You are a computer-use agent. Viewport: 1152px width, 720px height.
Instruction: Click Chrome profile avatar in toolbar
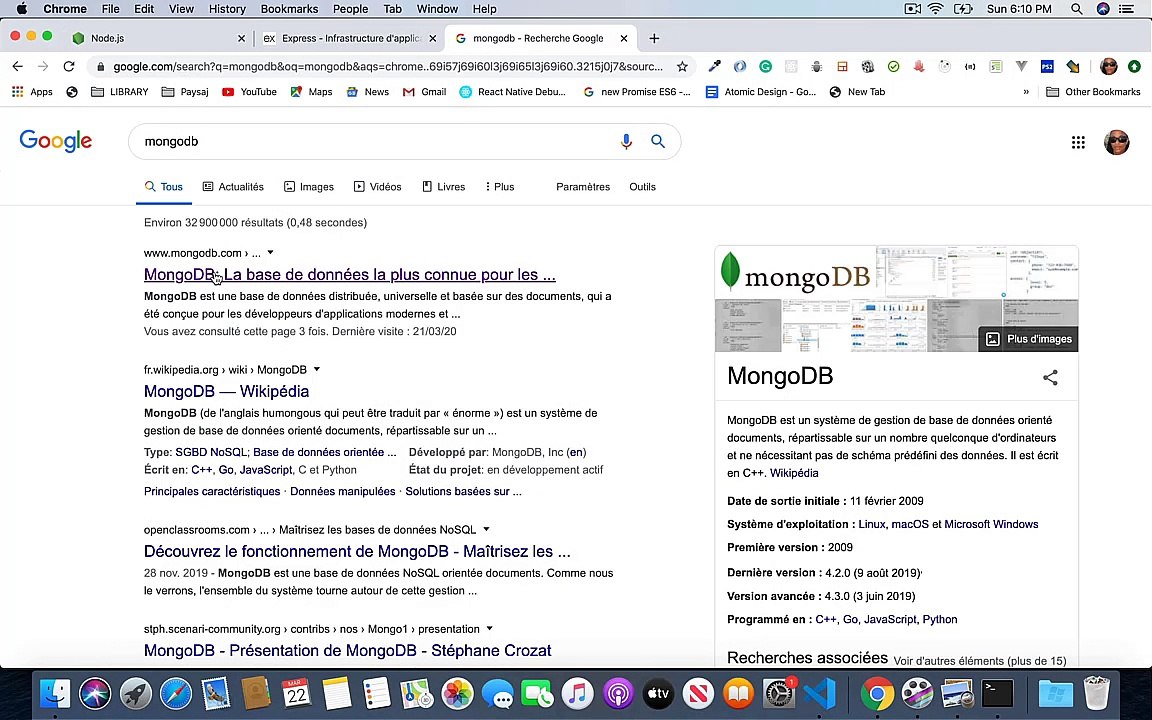tap(1109, 67)
